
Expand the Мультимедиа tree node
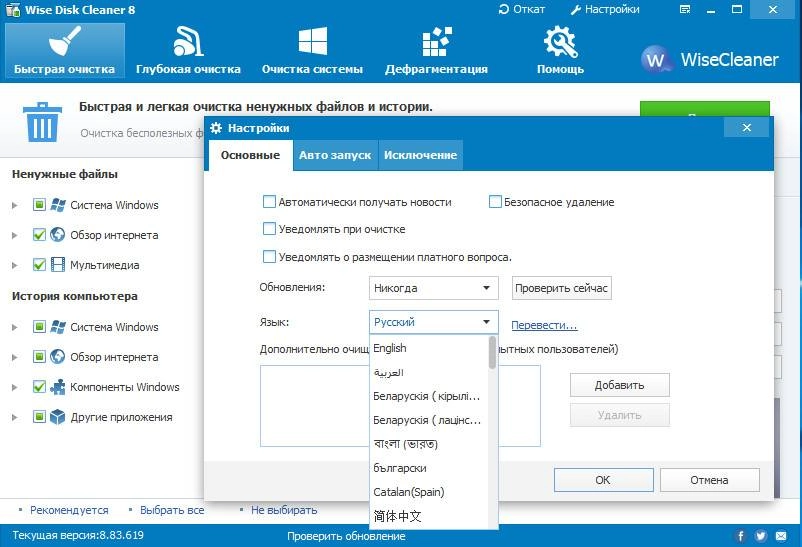pos(15,265)
